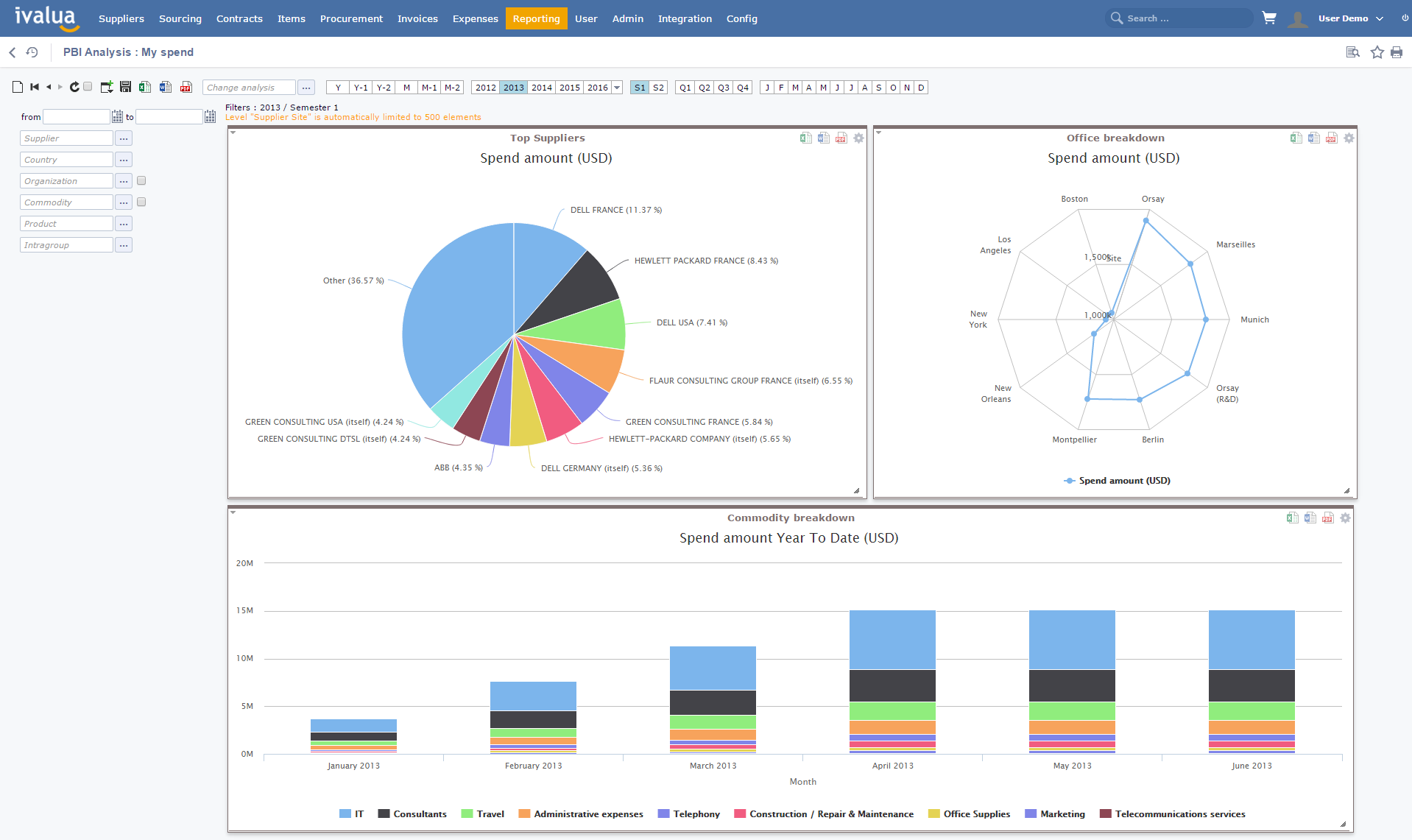Collapse the Top Suppliers widget triangle
Image resolution: width=1412 pixels, height=840 pixels.
tap(233, 133)
